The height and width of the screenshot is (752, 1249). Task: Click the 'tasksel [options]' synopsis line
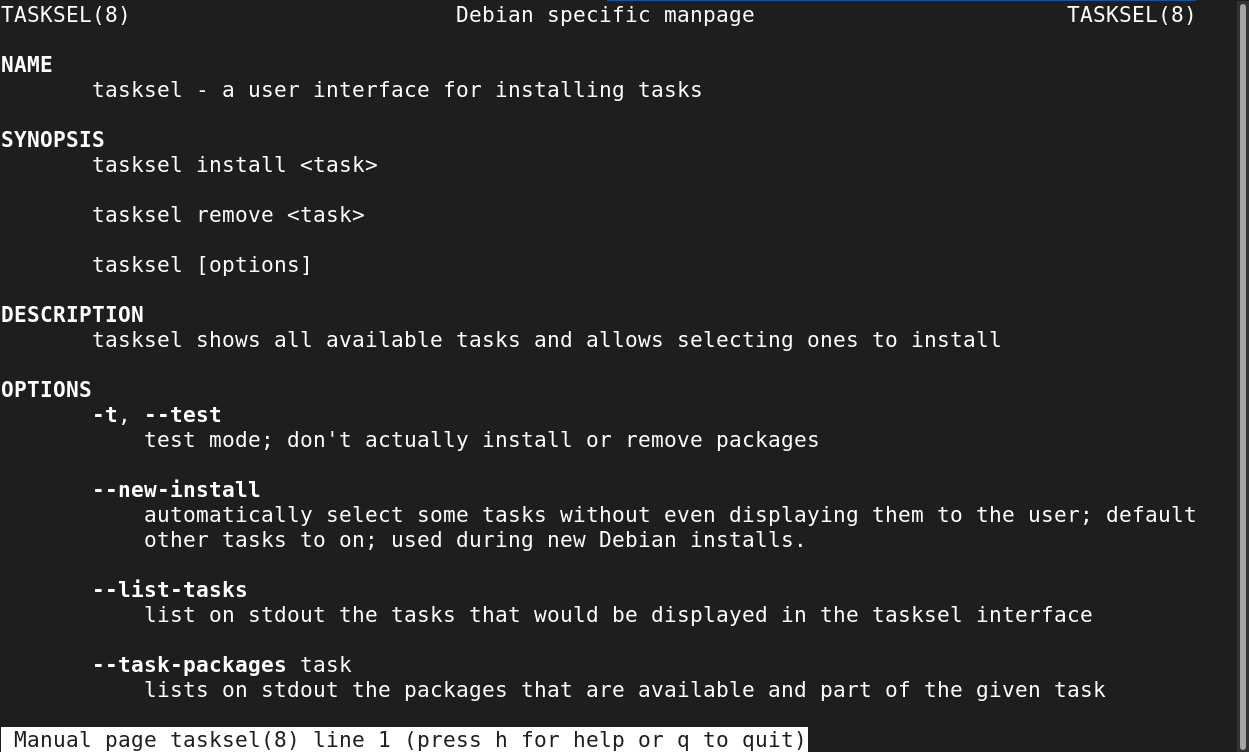202,265
